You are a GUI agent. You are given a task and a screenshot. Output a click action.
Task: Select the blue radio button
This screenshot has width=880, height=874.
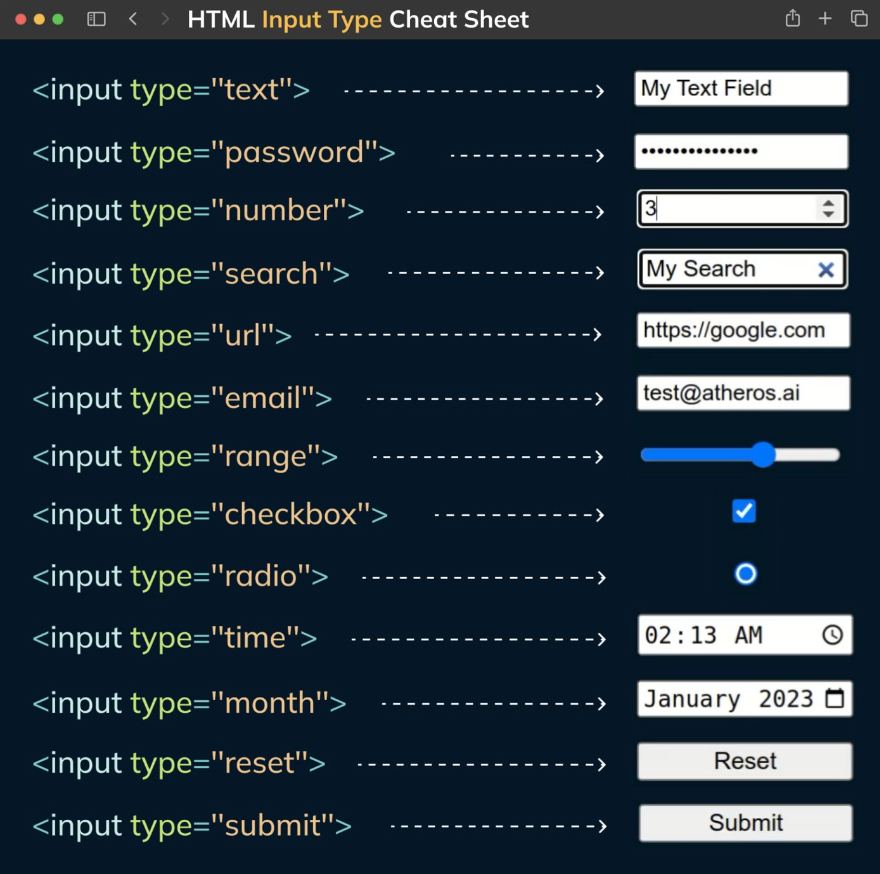pos(745,574)
